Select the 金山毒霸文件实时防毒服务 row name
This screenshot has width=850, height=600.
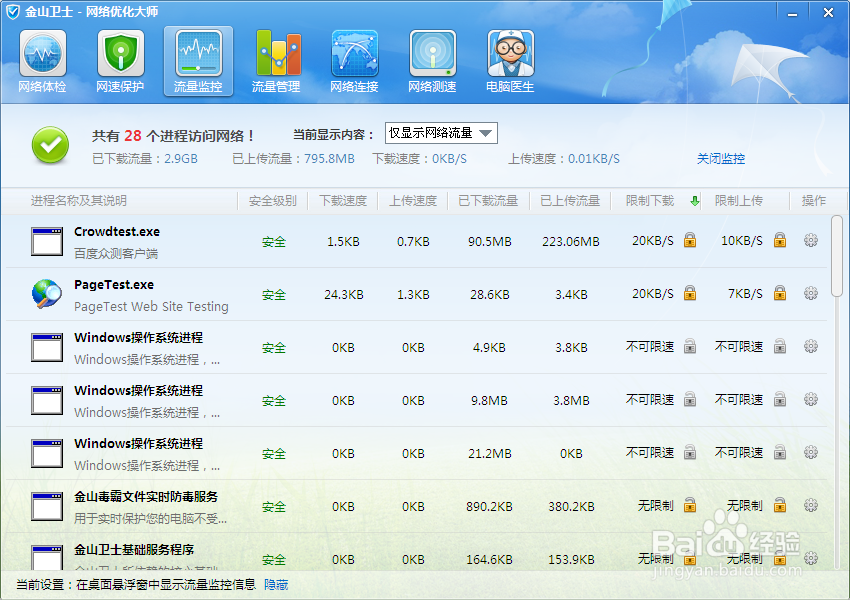(x=146, y=496)
